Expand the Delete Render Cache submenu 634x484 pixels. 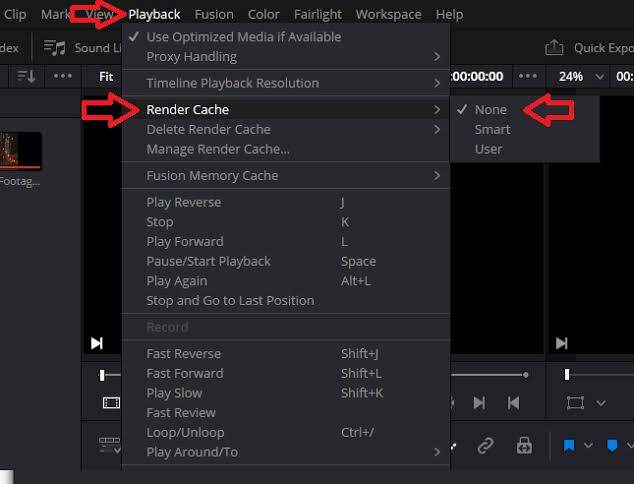tap(286, 129)
